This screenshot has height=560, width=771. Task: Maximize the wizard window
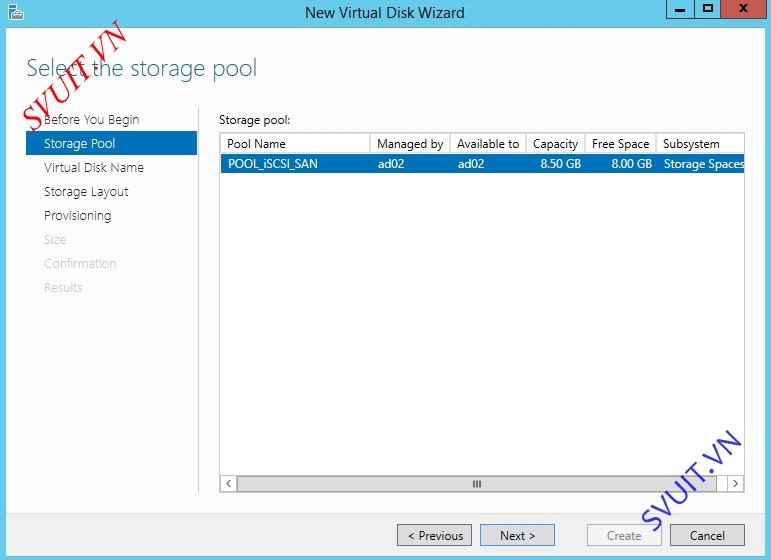tap(708, 9)
